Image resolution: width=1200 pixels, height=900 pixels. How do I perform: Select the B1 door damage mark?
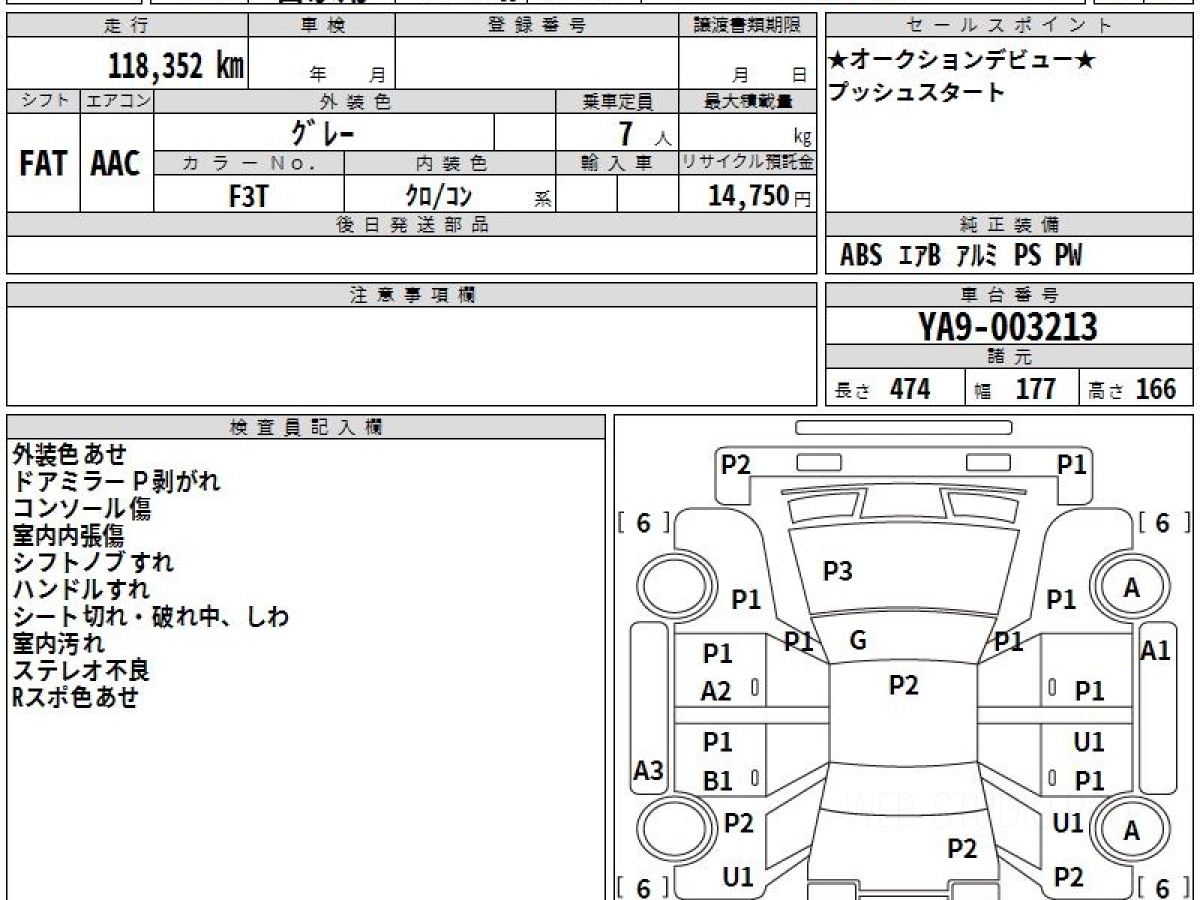718,781
